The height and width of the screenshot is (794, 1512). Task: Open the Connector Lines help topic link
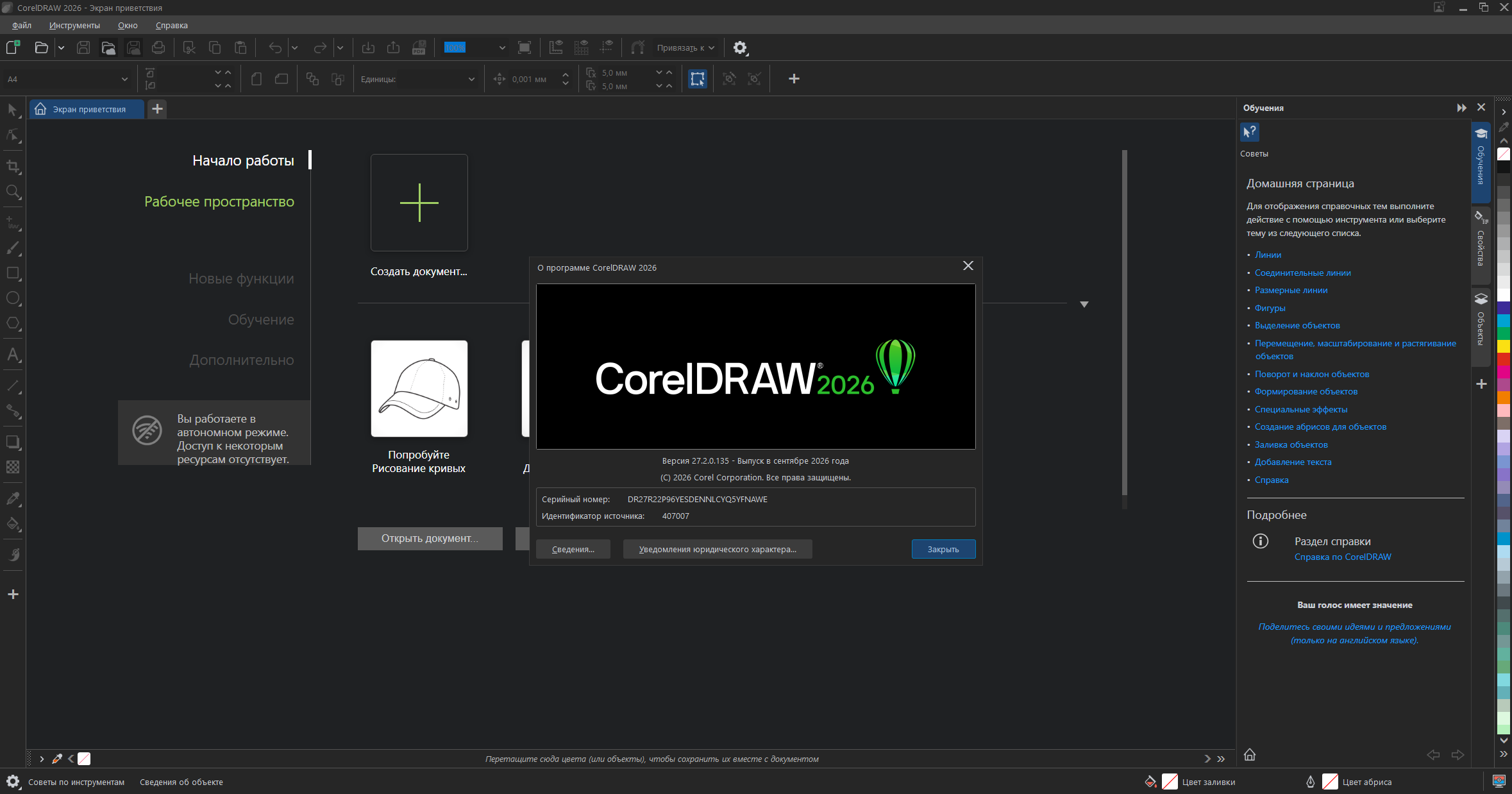coord(1302,273)
